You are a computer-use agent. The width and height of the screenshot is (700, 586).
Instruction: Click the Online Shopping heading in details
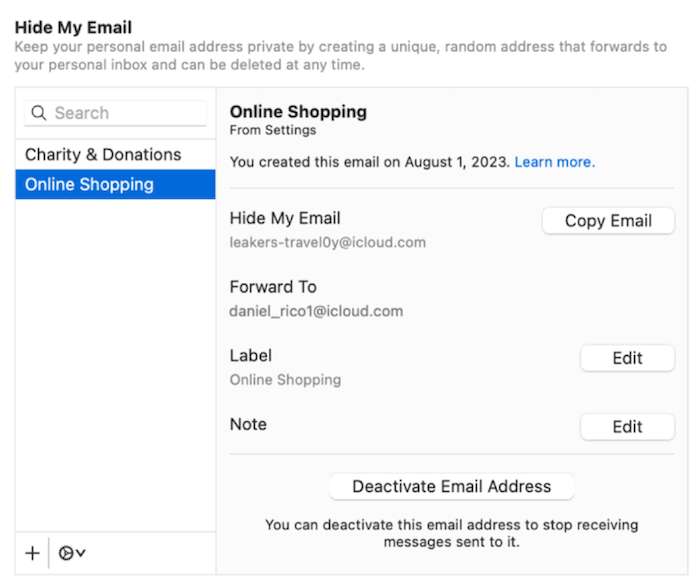[x=298, y=112]
